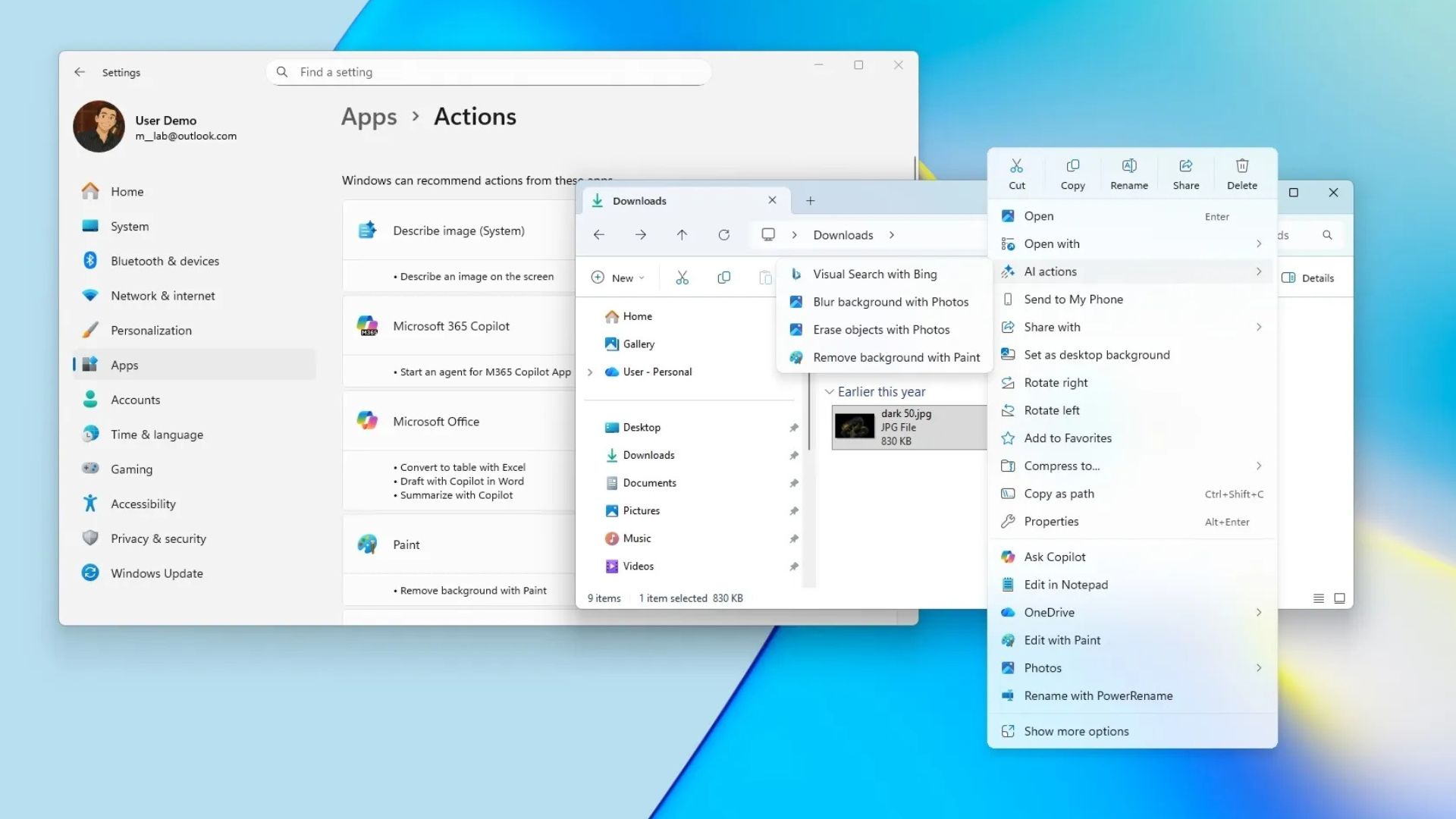Unpin Music from quick access
The image size is (1456, 819).
tap(794, 538)
